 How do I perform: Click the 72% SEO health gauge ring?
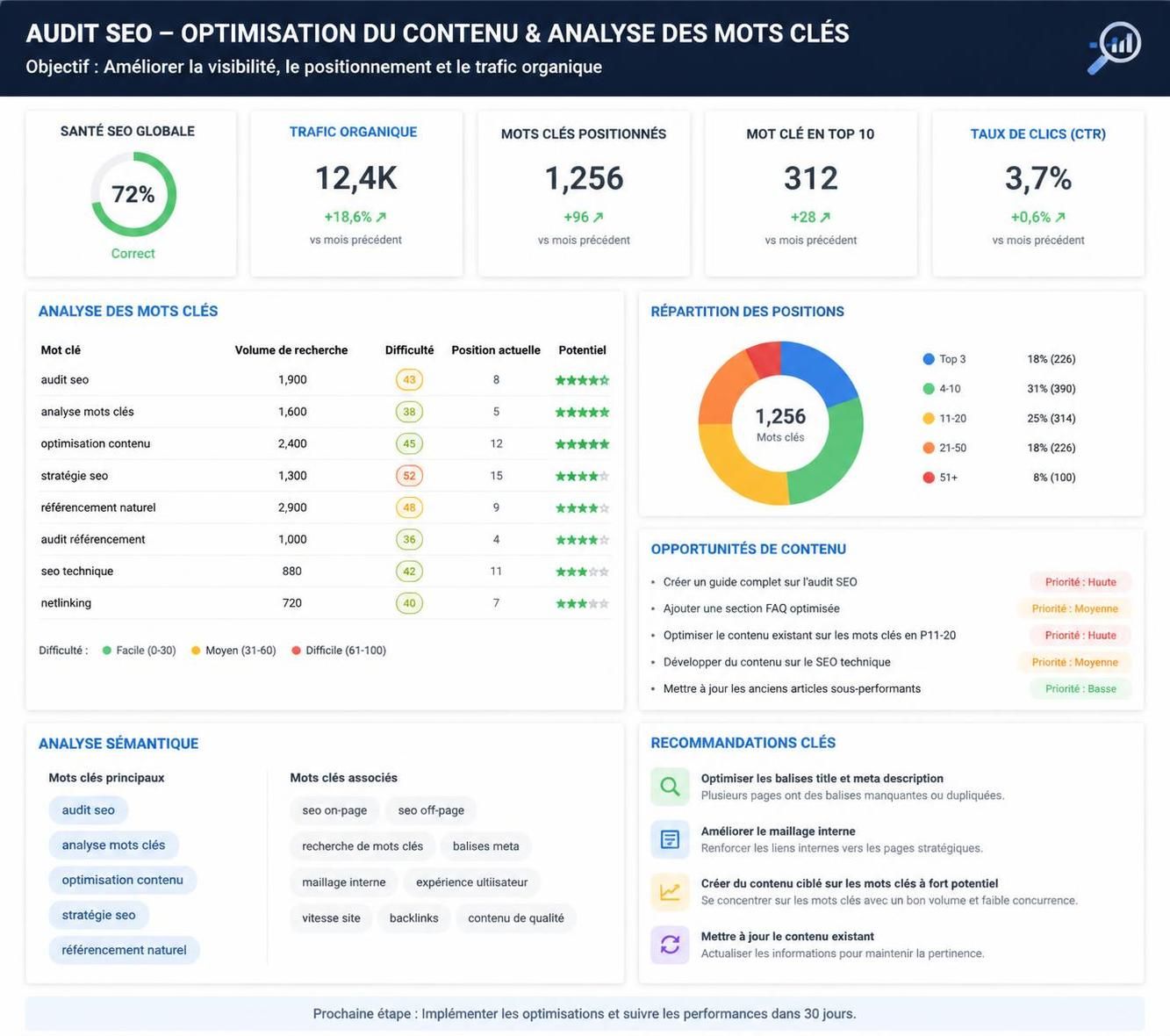point(133,194)
